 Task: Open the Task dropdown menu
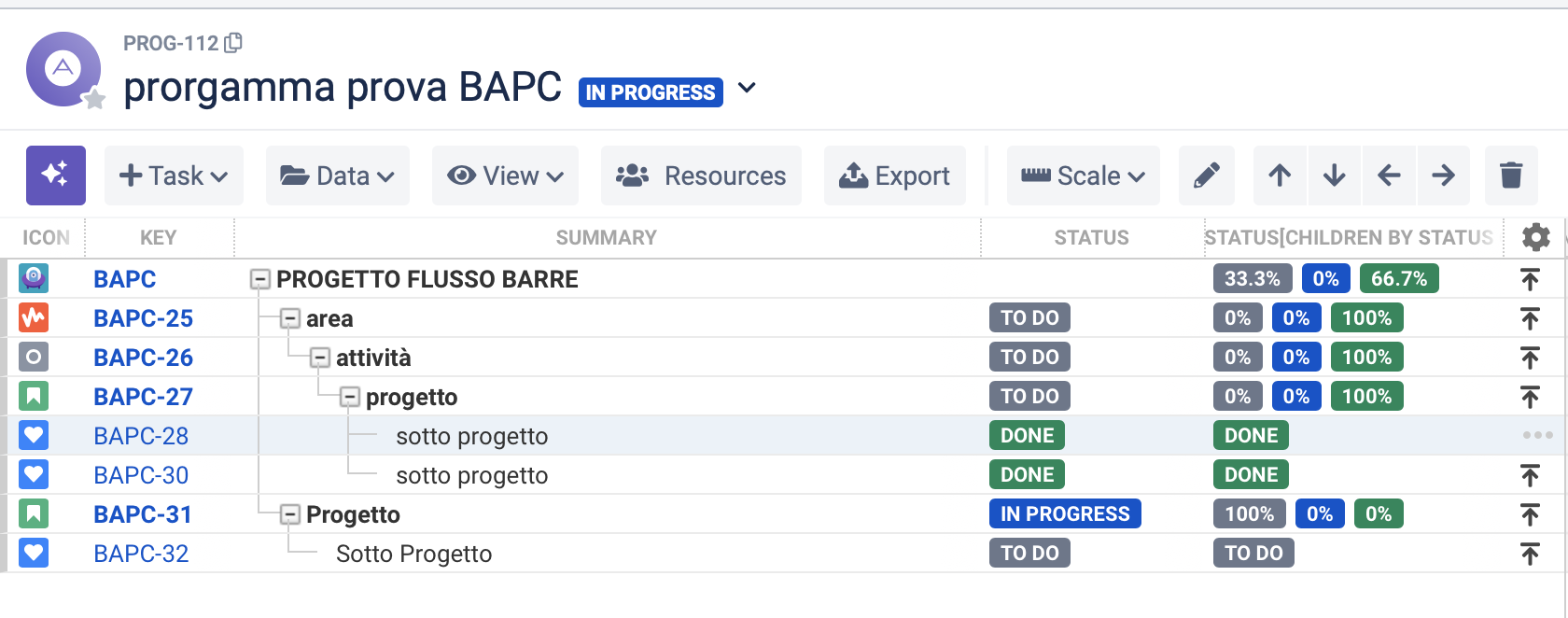click(174, 176)
